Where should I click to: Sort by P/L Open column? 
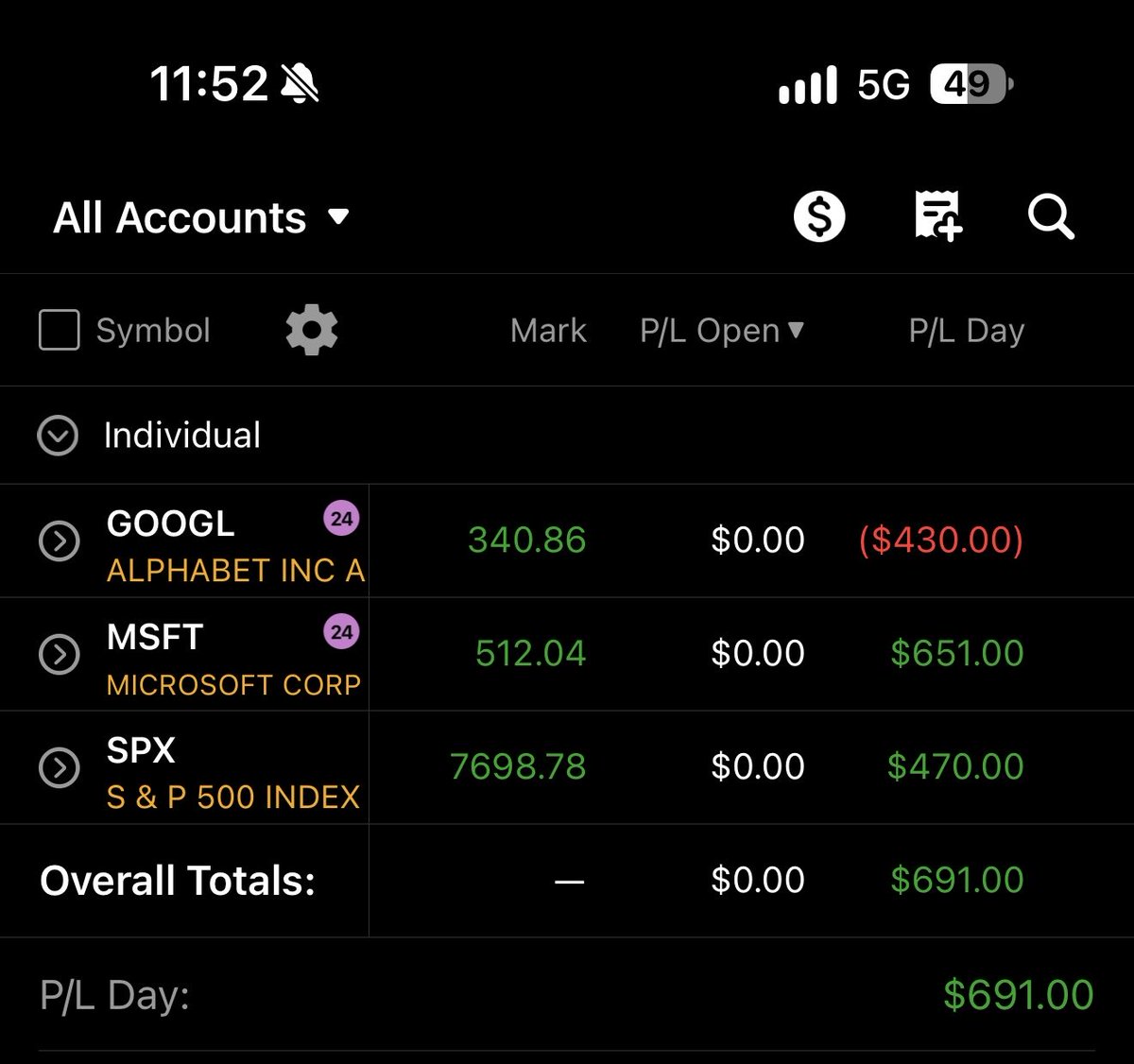722,331
